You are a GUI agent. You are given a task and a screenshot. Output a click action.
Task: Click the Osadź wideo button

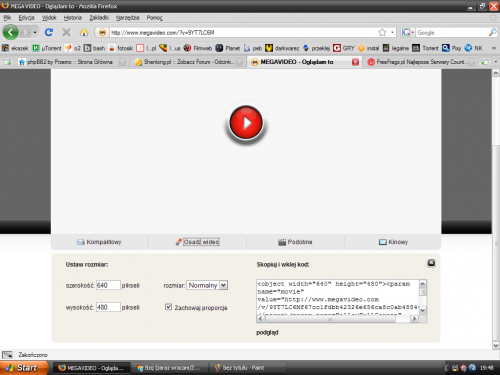click(197, 242)
